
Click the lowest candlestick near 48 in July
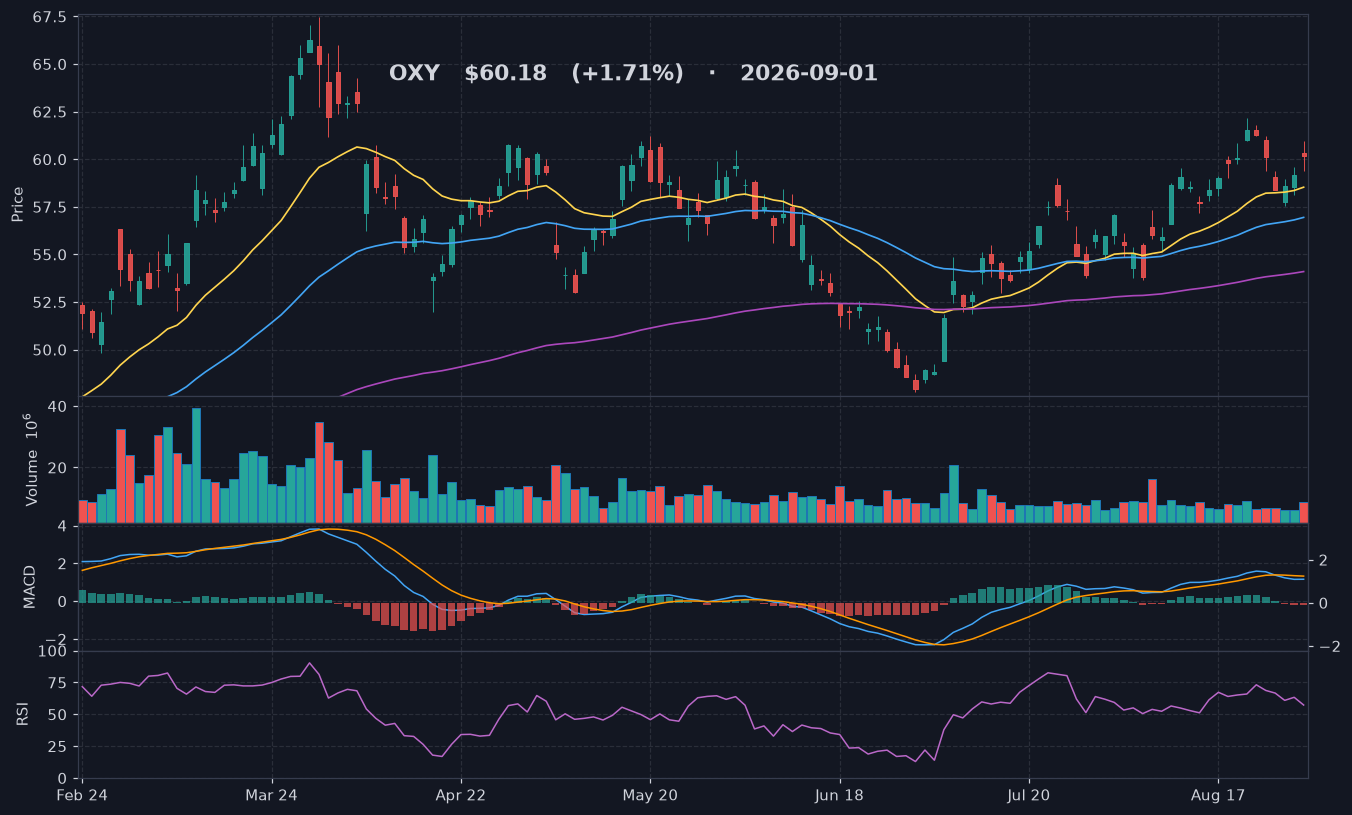(915, 385)
